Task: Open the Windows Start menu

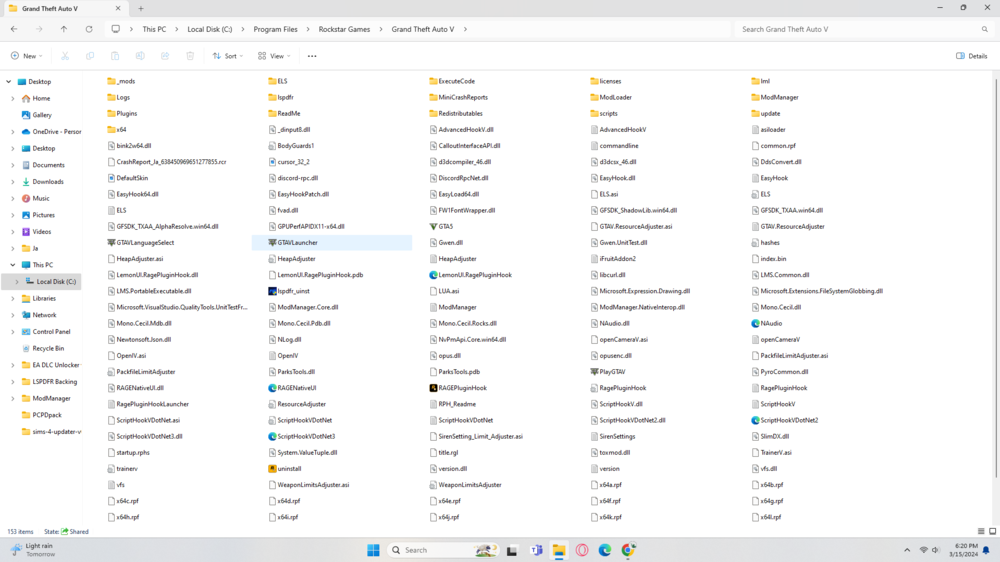Action: coord(374,550)
